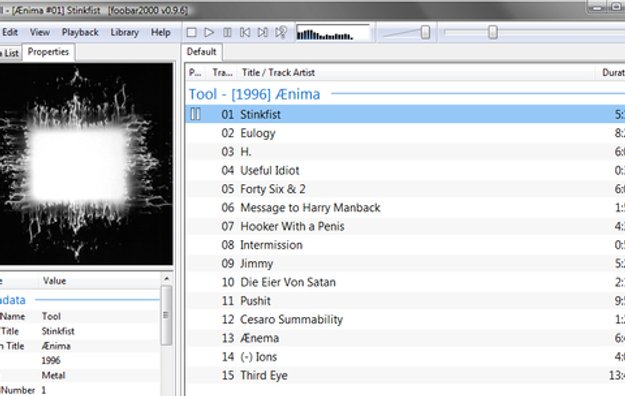
Task: Select track 13 Ænema
Action: pos(405,338)
